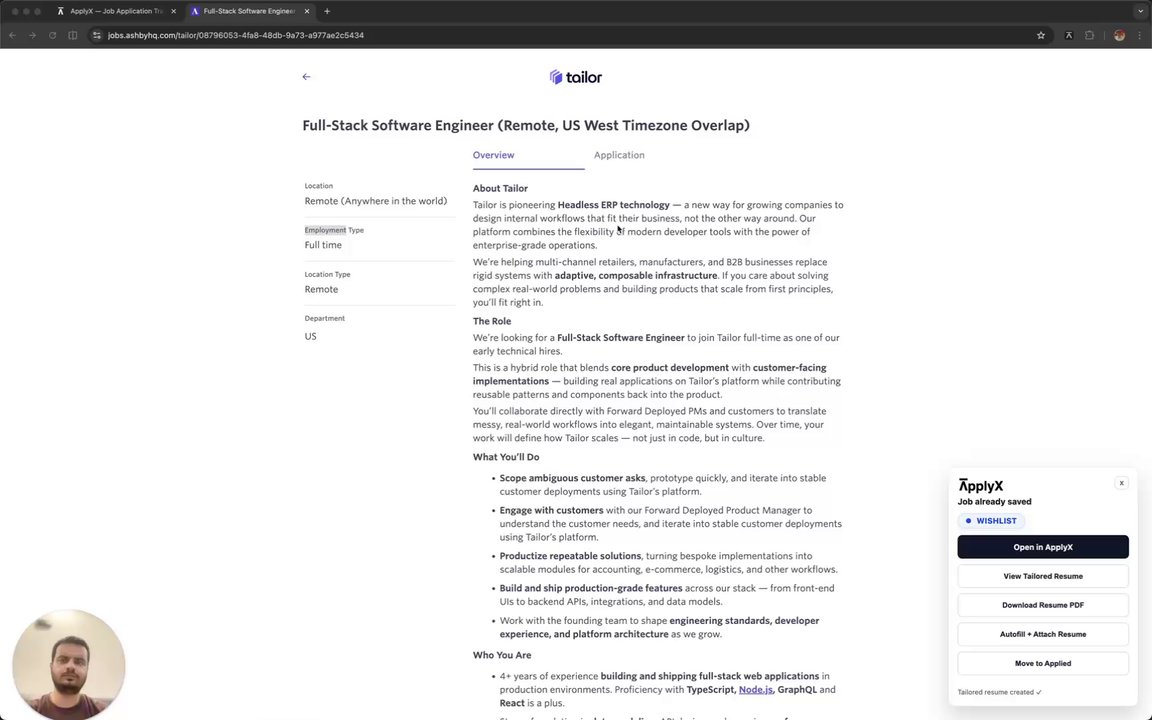Open the Chrome profile avatar
This screenshot has width=1152, height=720.
[x=1119, y=35]
